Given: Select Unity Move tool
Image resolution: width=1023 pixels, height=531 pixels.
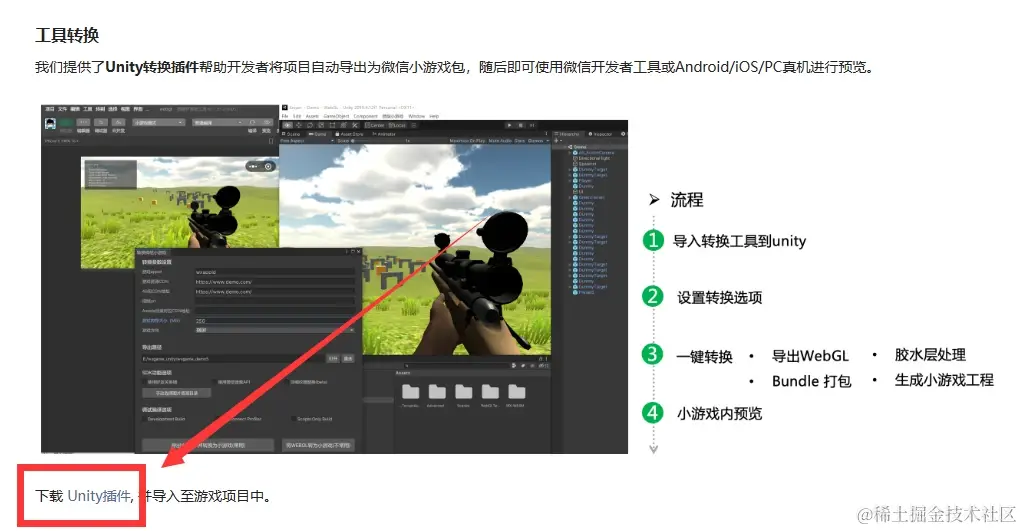Looking at the screenshot, I should 299,125.
